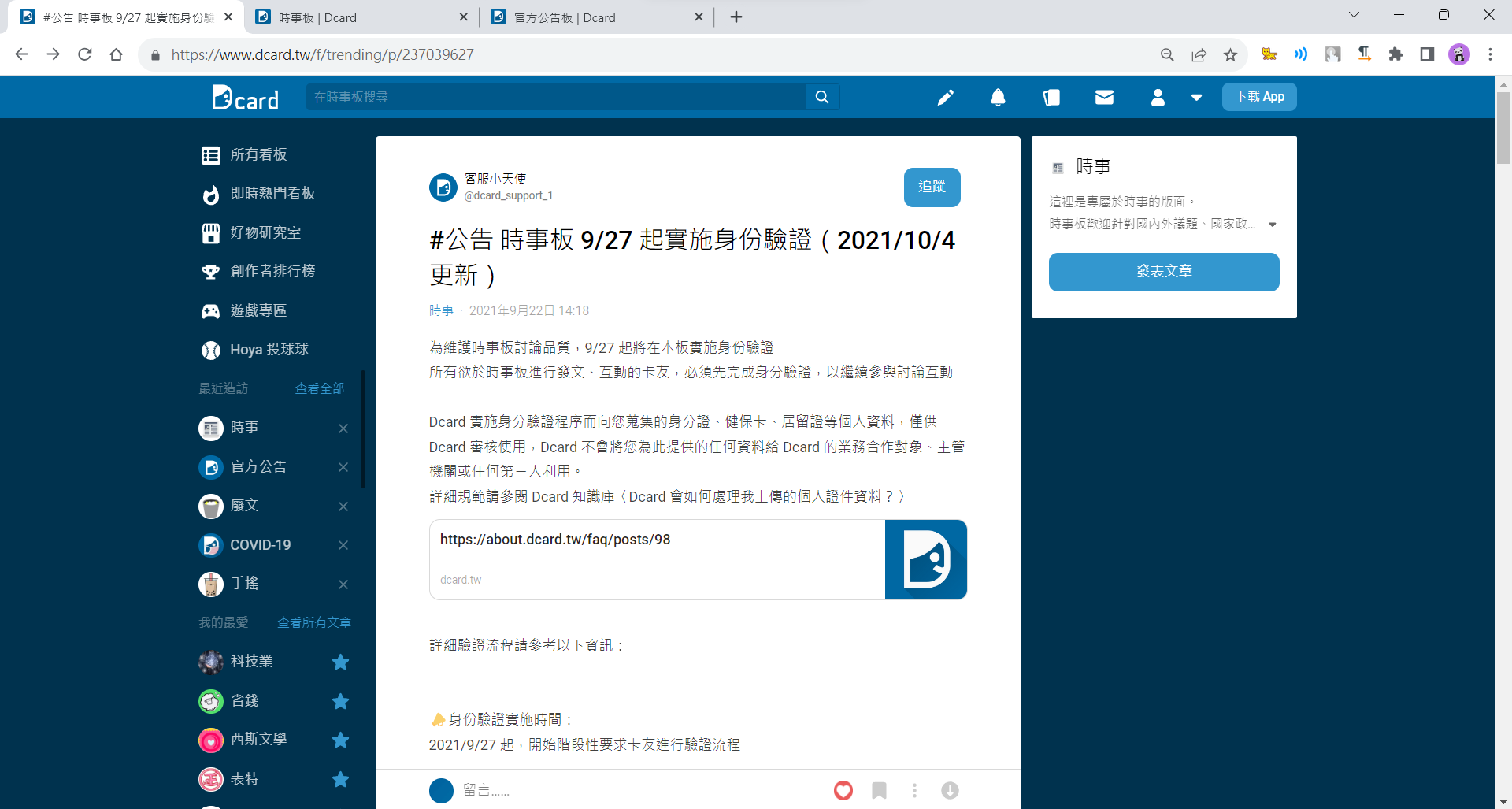Viewport: 1512px width, 809px height.
Task: Jump to the comments with the down arrow
Action: tap(950, 790)
